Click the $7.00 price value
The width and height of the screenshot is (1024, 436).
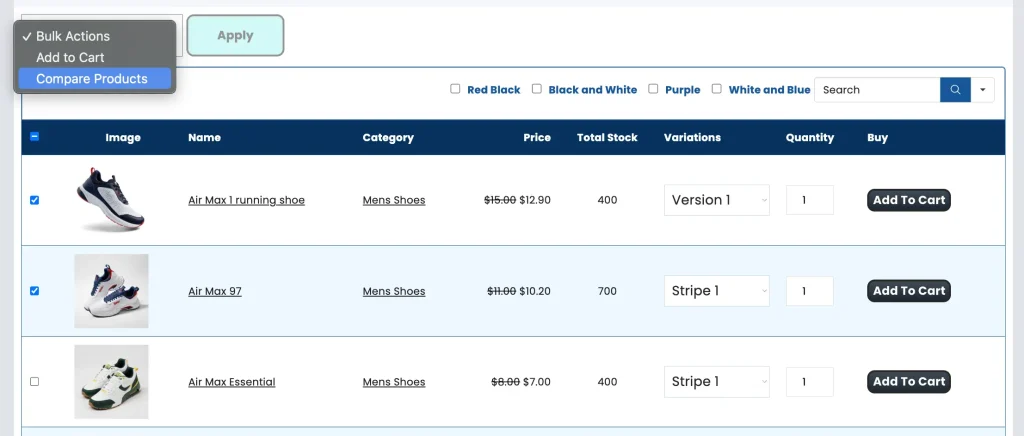(x=537, y=382)
